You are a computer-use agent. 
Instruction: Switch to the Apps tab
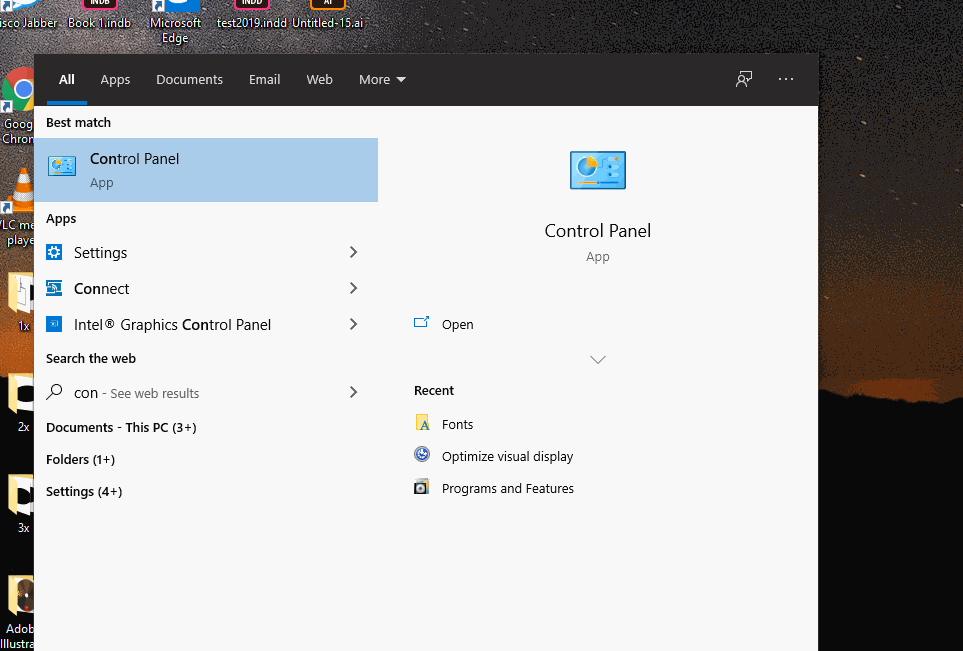point(115,80)
